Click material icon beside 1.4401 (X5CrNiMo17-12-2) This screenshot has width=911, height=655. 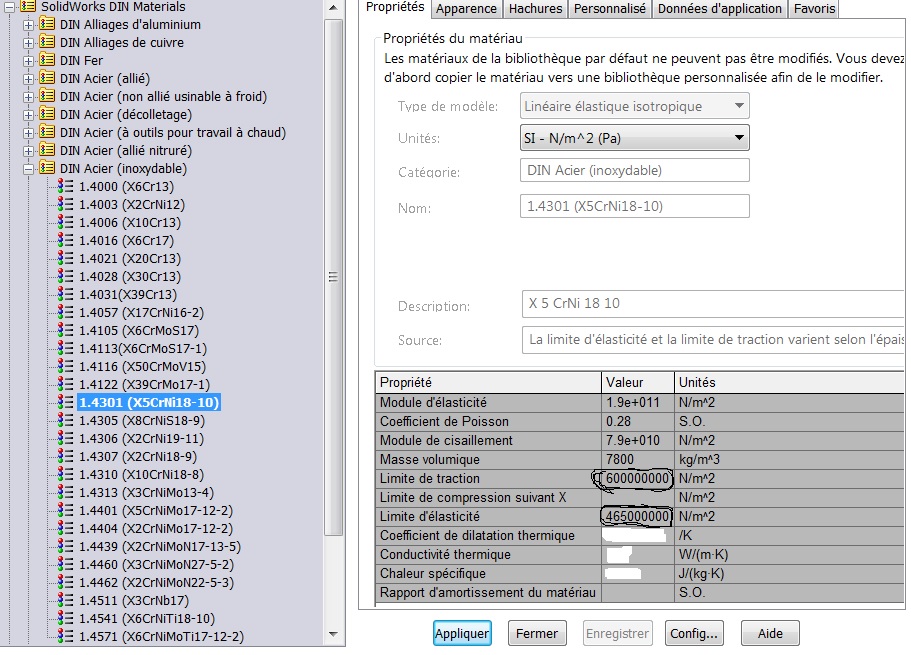[x=66, y=511]
